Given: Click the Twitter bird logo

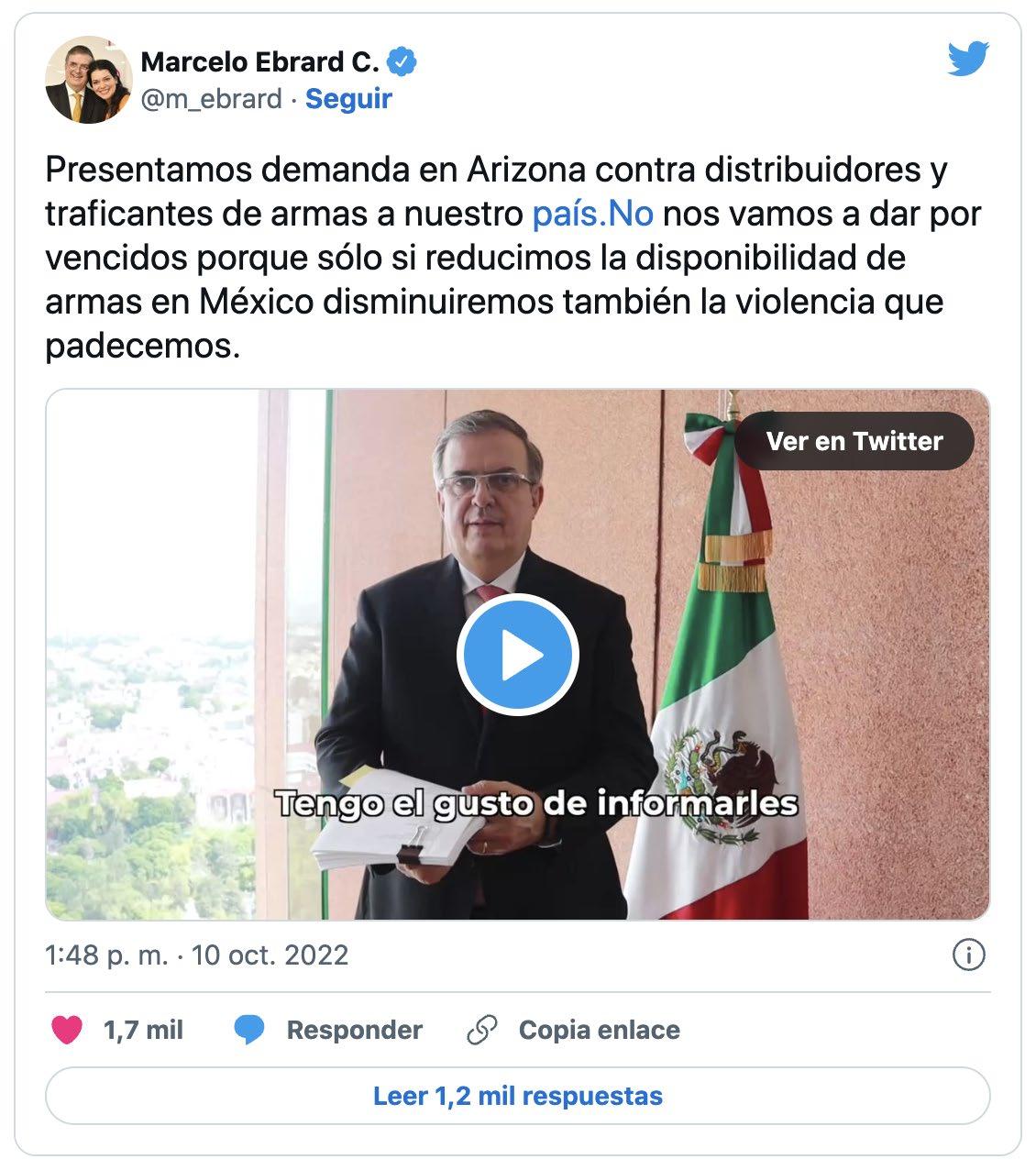Looking at the screenshot, I should pos(968,61).
